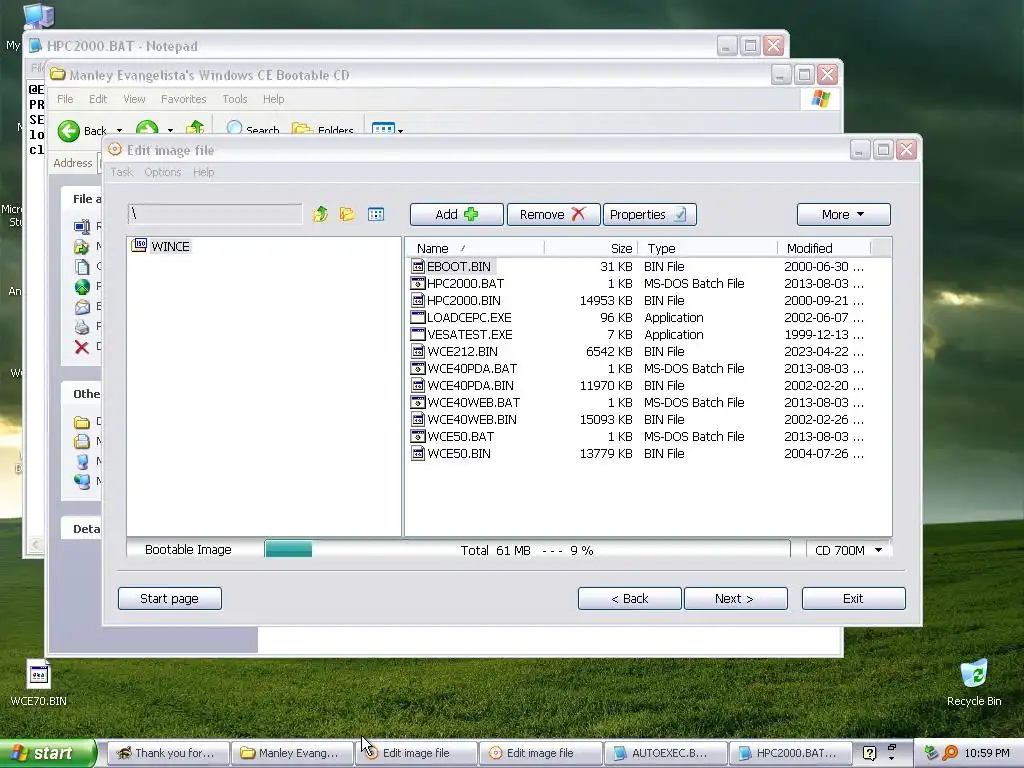Sort list by Type column header
Image resolution: width=1024 pixels, height=768 pixels.
pyautogui.click(x=709, y=248)
